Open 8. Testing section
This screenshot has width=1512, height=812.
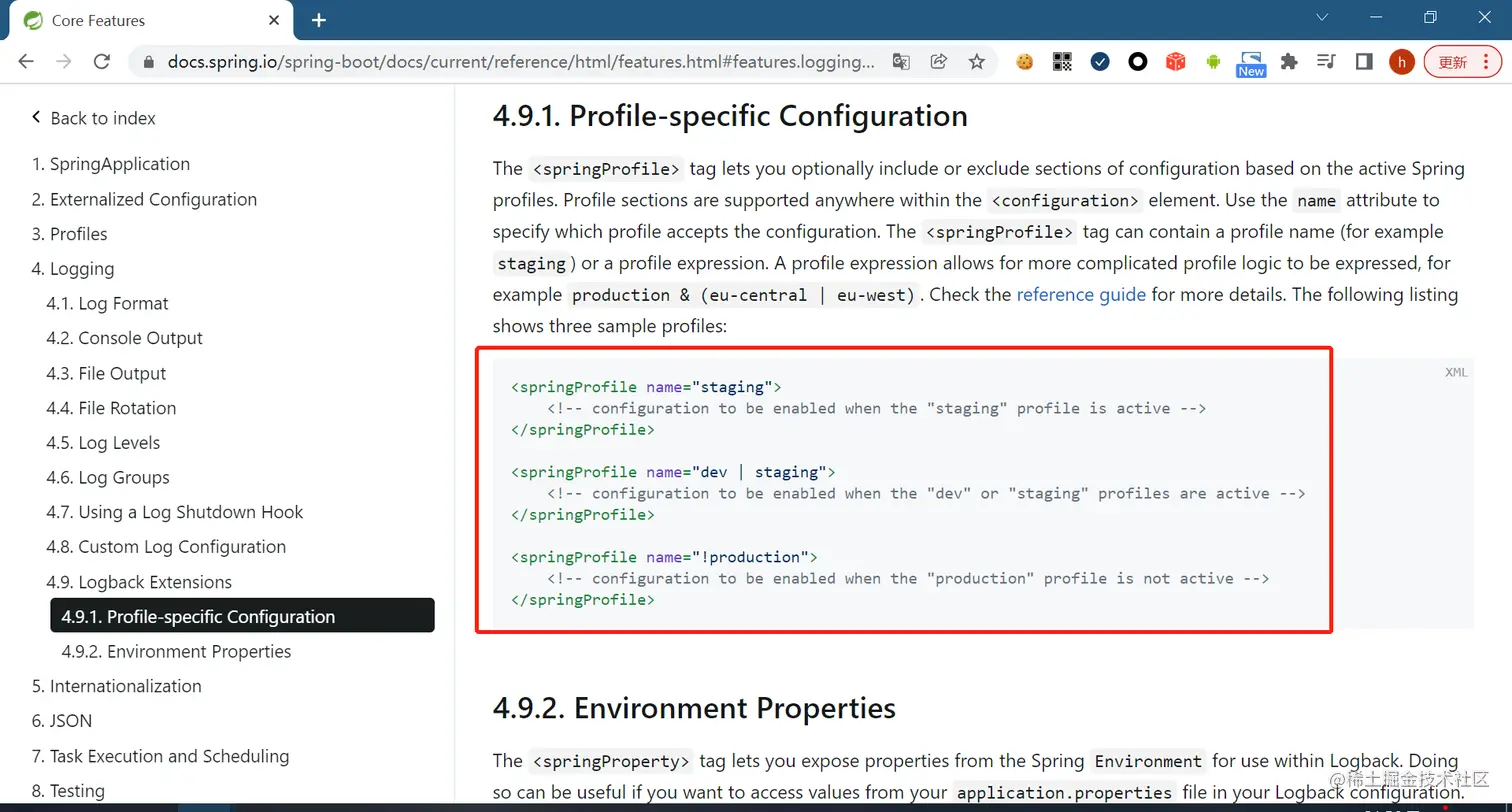pyautogui.click(x=68, y=791)
